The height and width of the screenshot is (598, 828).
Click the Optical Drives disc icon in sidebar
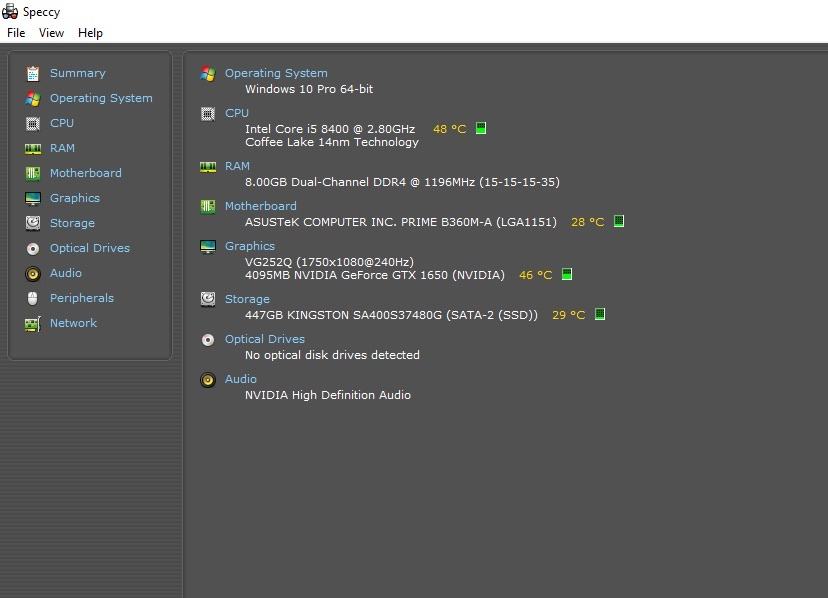click(33, 248)
